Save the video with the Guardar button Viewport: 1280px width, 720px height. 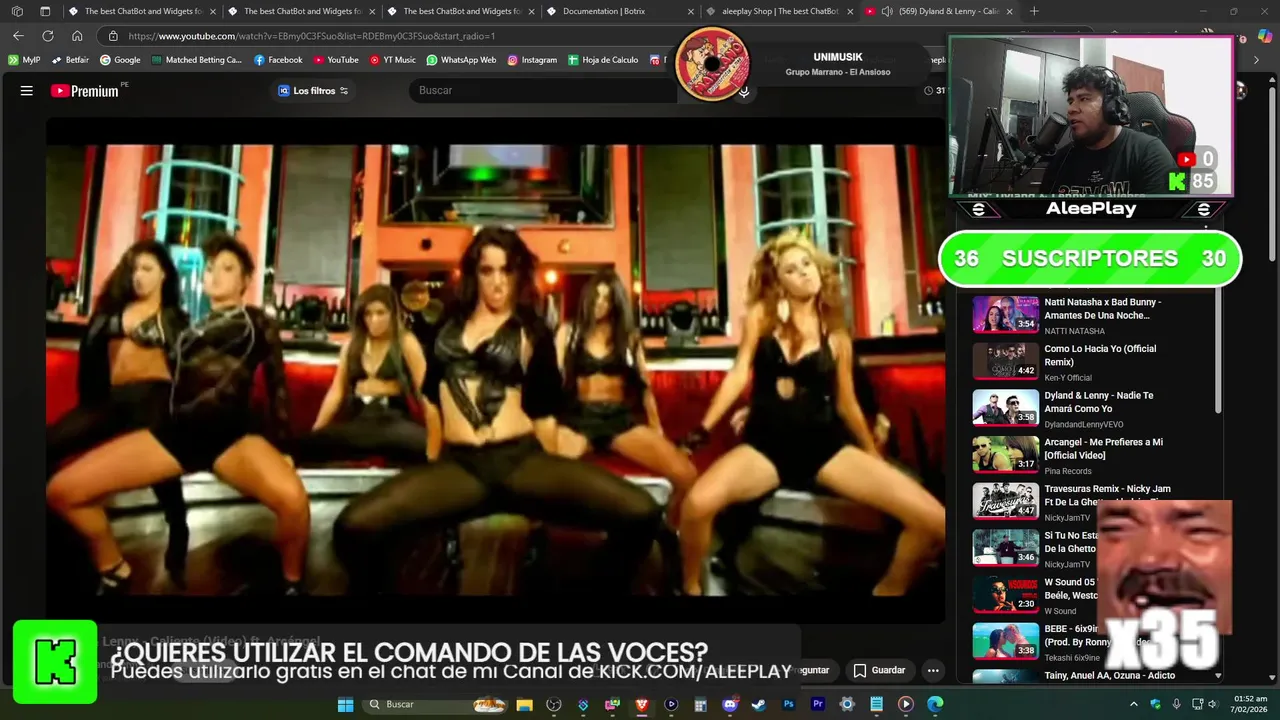point(878,670)
